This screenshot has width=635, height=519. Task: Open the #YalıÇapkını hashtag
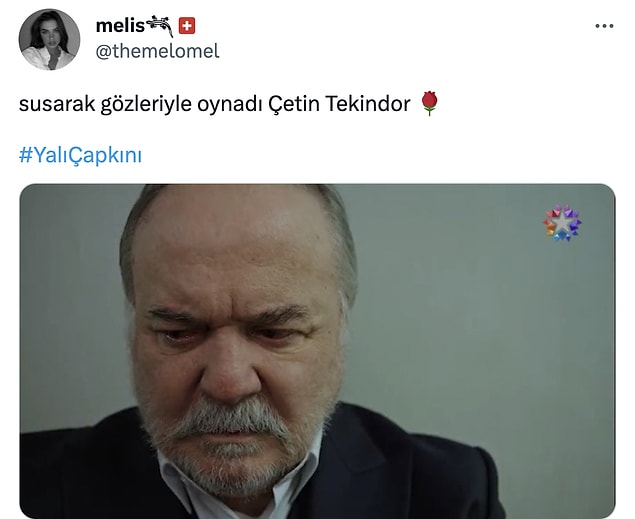point(80,155)
